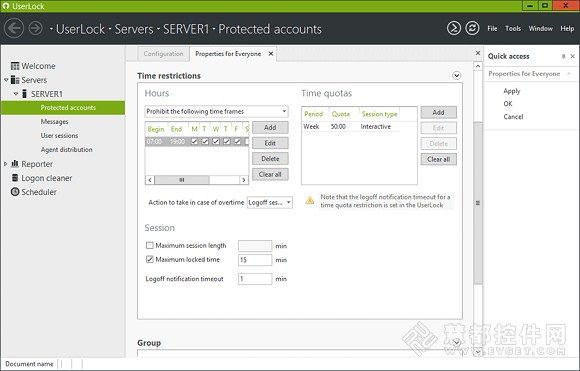Select Messages in the sidebar

[54, 122]
